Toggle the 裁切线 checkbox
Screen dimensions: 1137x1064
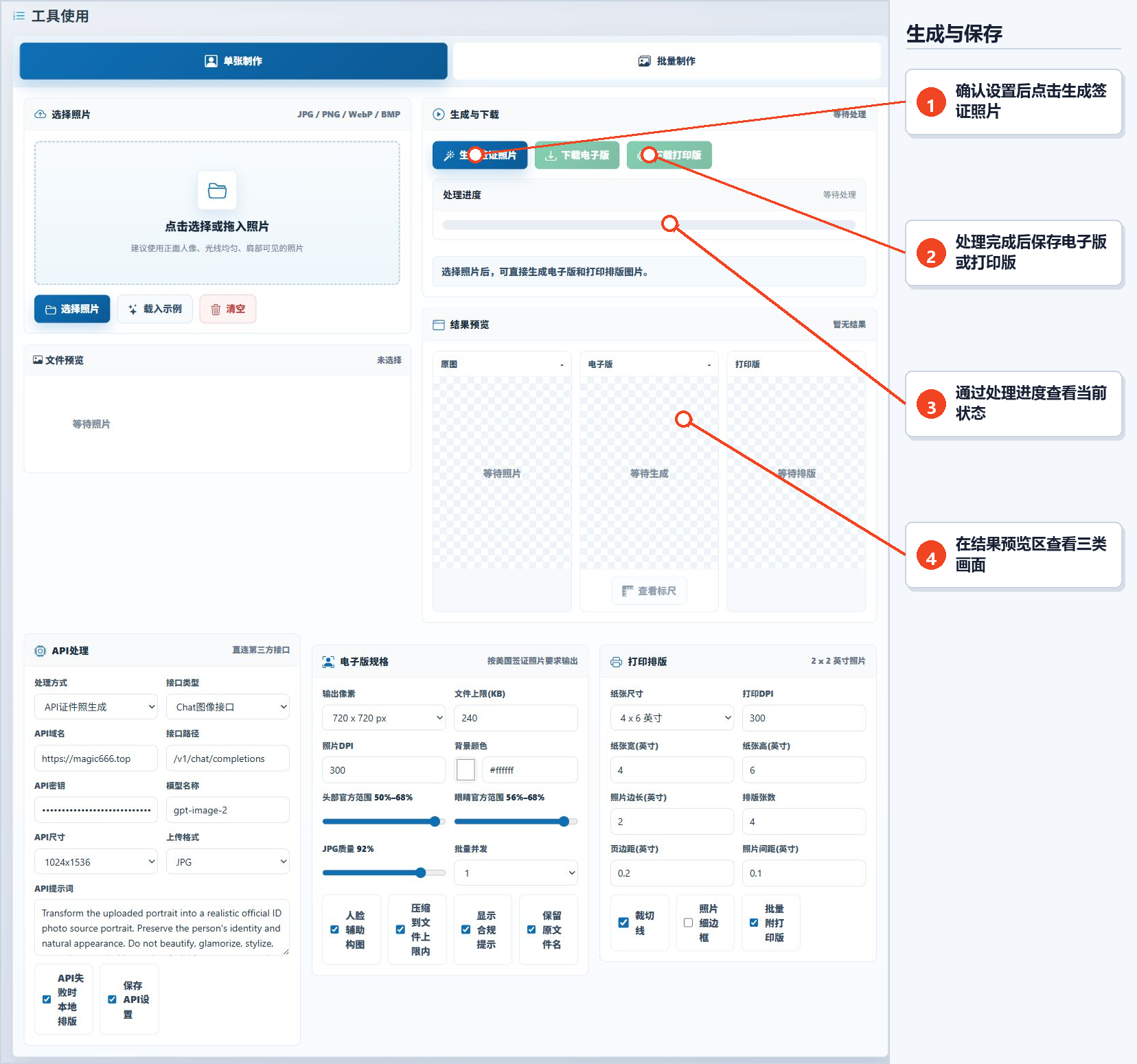[623, 923]
